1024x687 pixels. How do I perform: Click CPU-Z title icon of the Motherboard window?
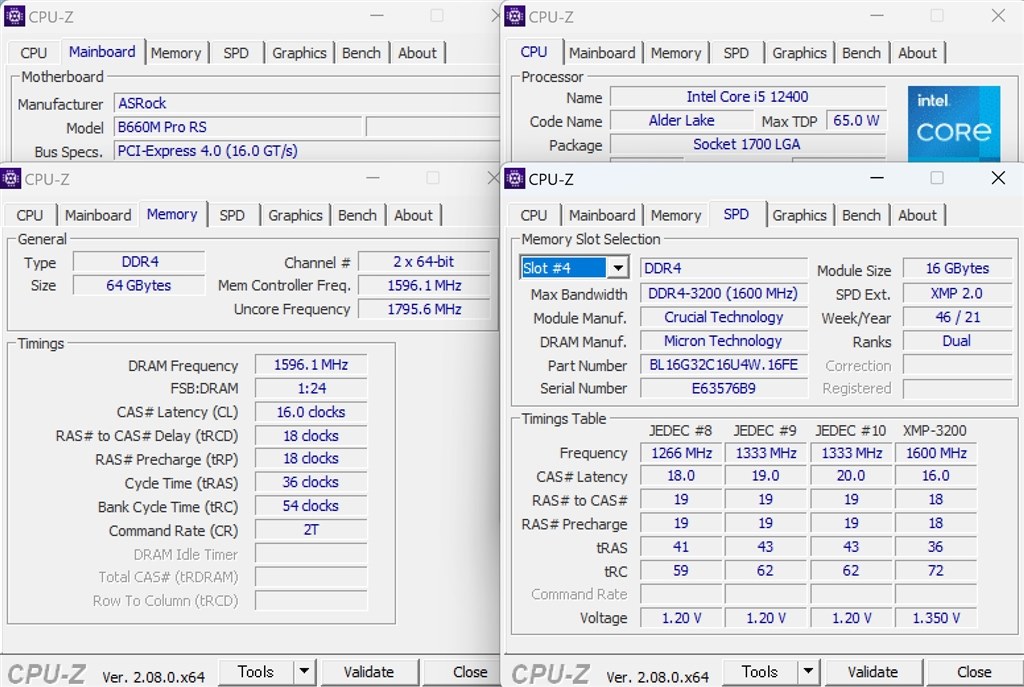[14, 16]
